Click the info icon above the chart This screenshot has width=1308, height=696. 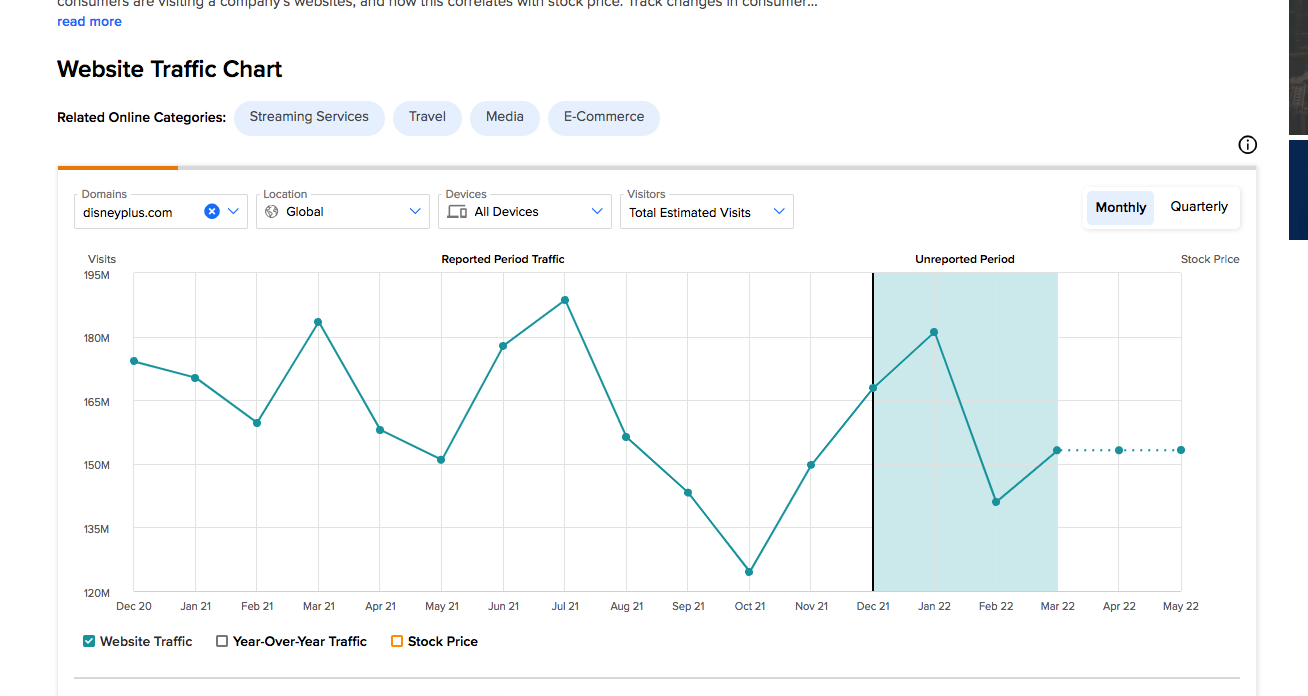point(1247,145)
